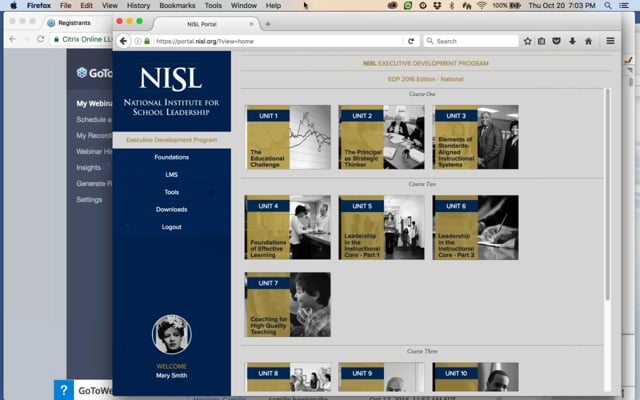Click the date and time in menu bar

(x=562, y=5)
